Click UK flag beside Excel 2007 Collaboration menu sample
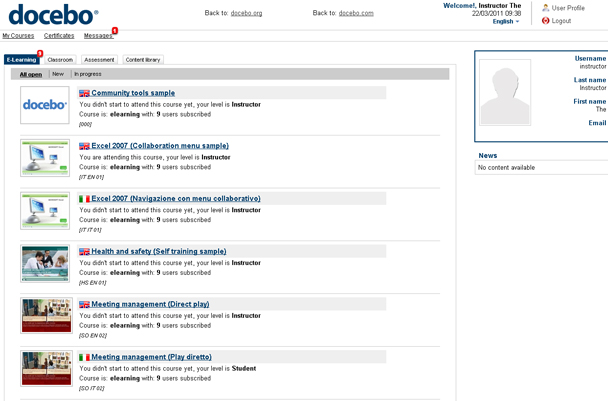The width and height of the screenshot is (608, 401). (x=84, y=146)
